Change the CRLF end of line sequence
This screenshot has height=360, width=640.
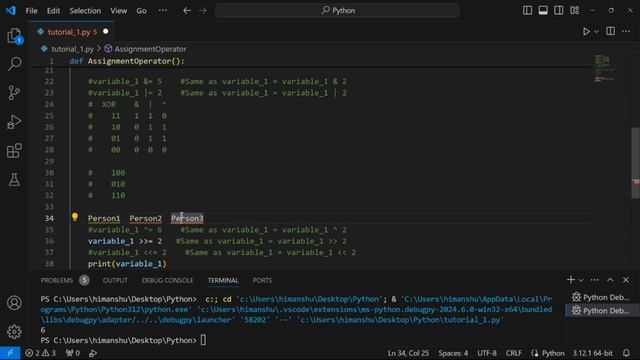click(x=513, y=353)
